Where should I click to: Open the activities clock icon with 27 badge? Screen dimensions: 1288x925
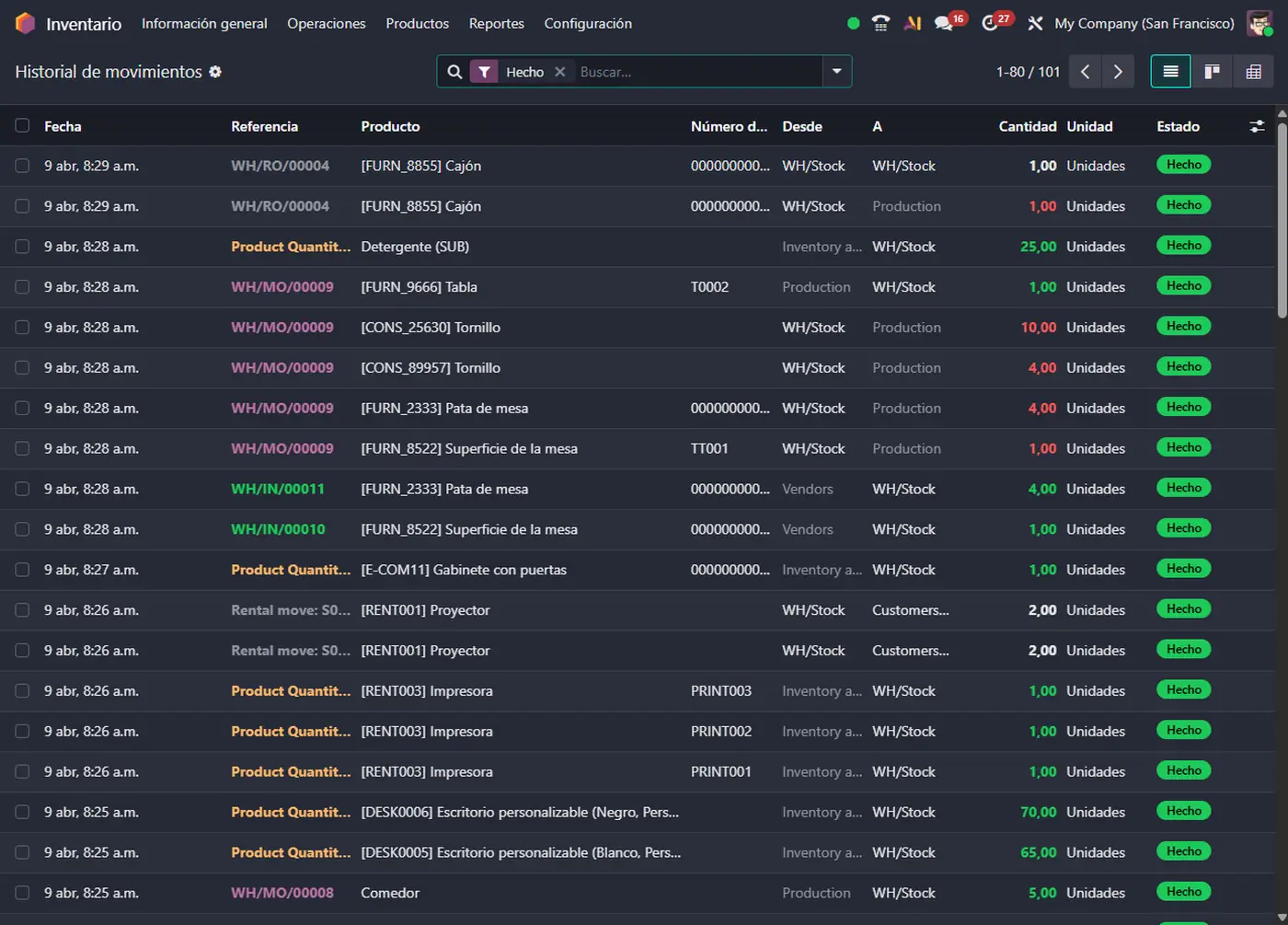(x=991, y=24)
